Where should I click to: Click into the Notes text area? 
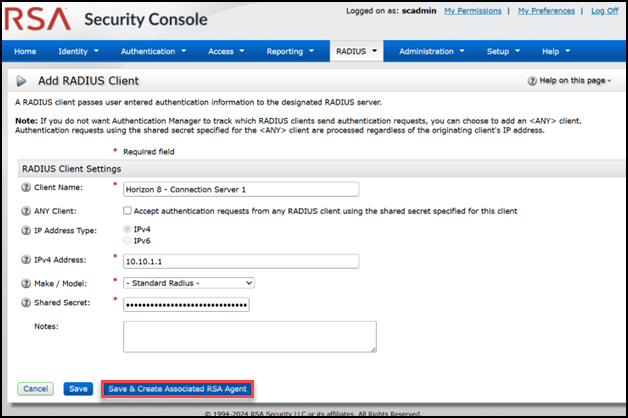(x=249, y=336)
